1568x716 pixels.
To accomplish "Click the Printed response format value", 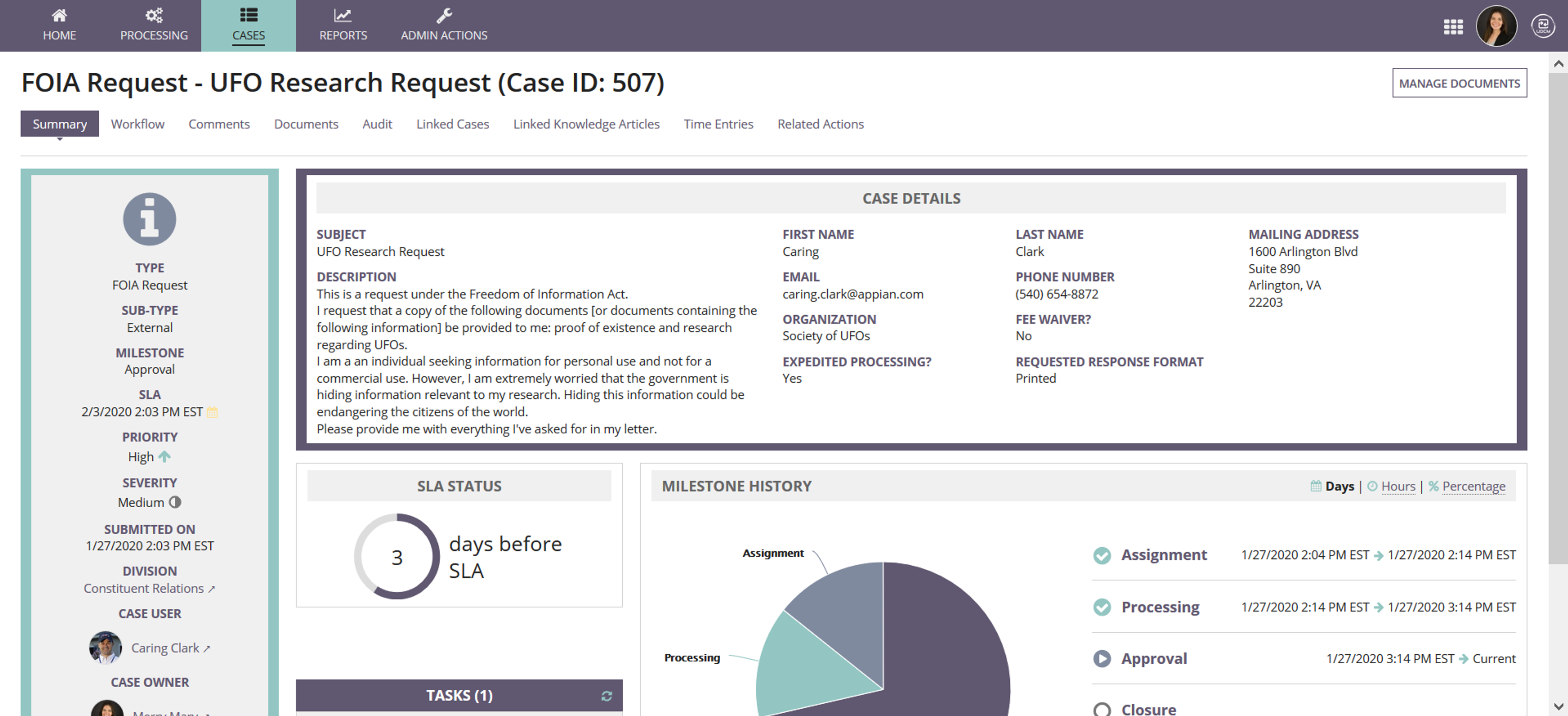I will 1036,378.
